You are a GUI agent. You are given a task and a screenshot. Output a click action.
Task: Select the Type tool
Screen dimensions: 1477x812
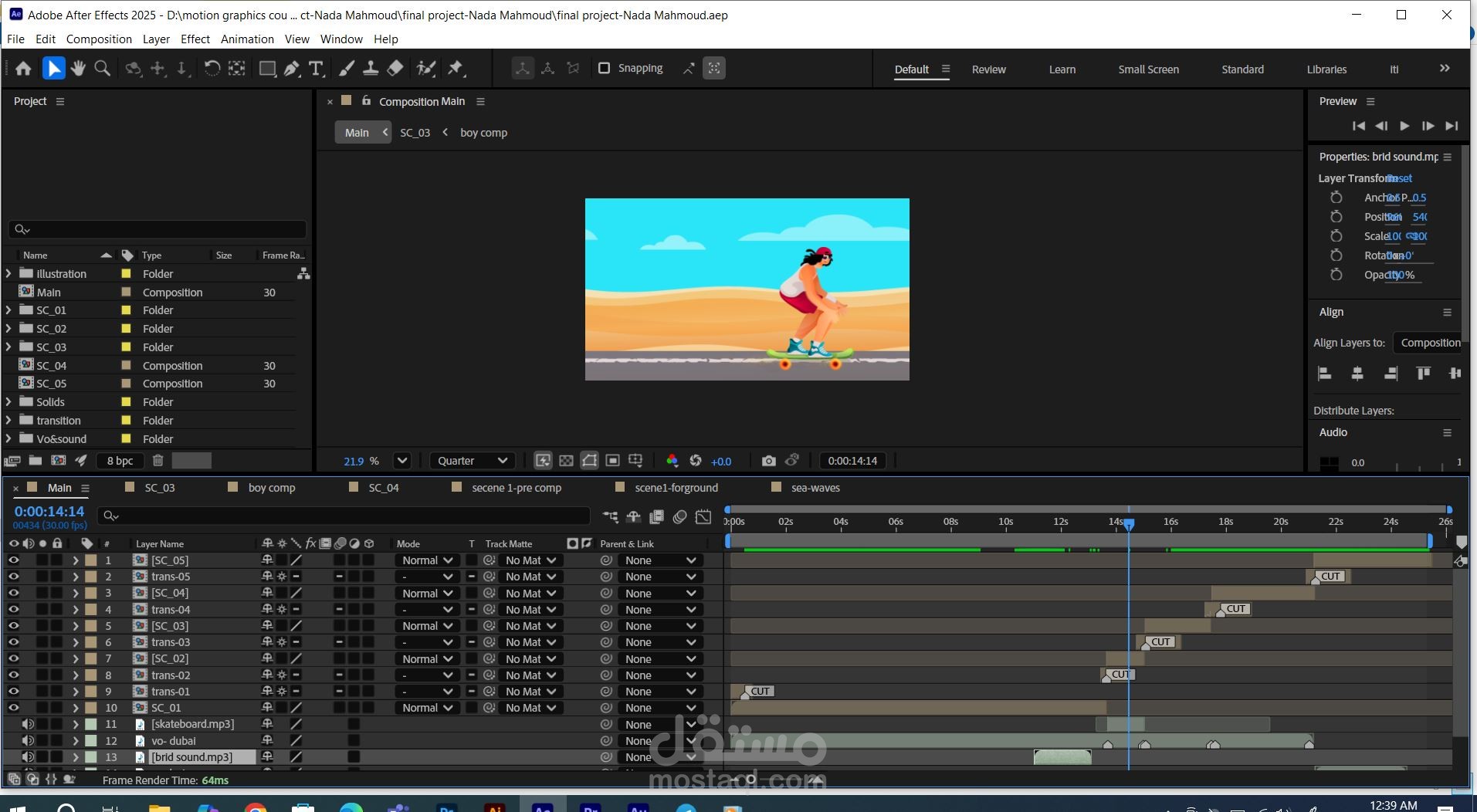coord(316,69)
